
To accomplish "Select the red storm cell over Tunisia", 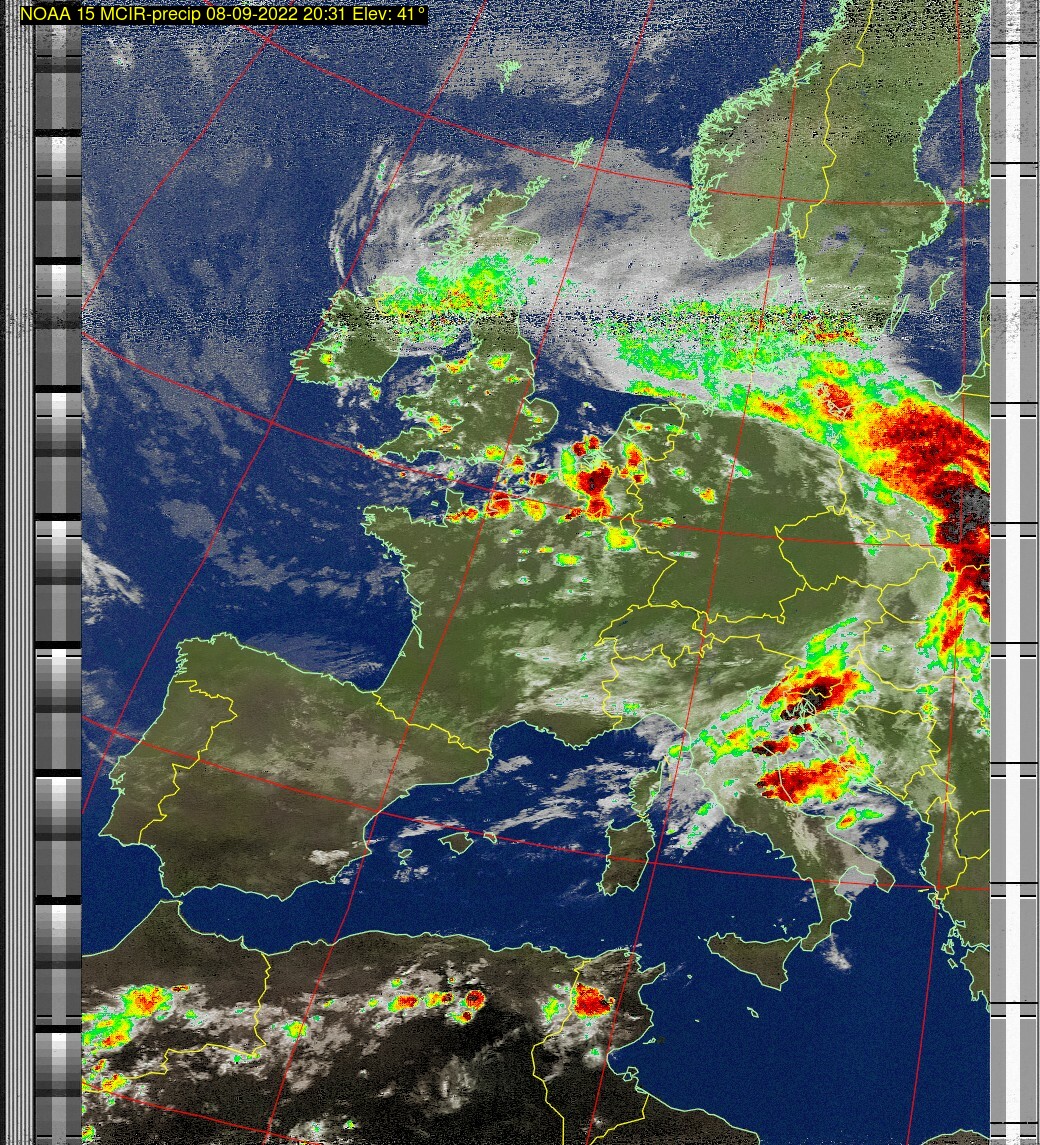I will tap(591, 999).
